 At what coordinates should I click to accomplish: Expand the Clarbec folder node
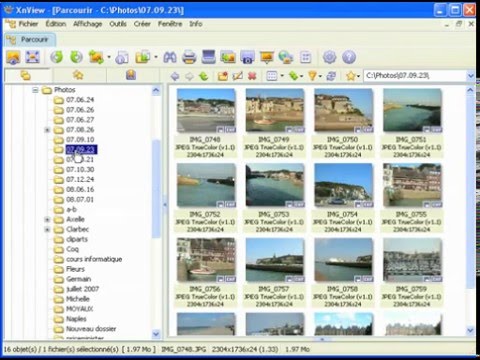[47, 229]
